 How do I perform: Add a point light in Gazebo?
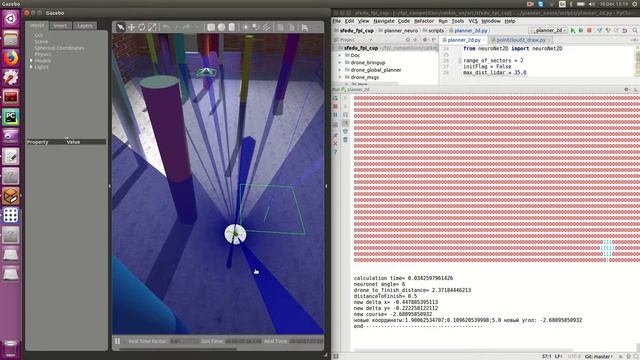click(245, 27)
